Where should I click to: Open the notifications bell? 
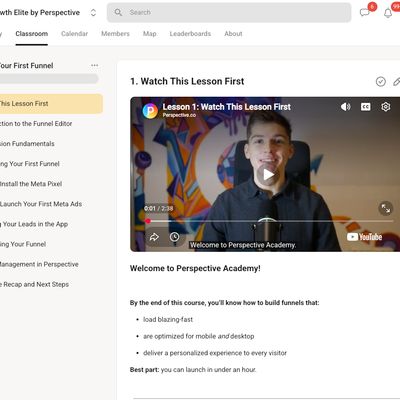click(388, 13)
